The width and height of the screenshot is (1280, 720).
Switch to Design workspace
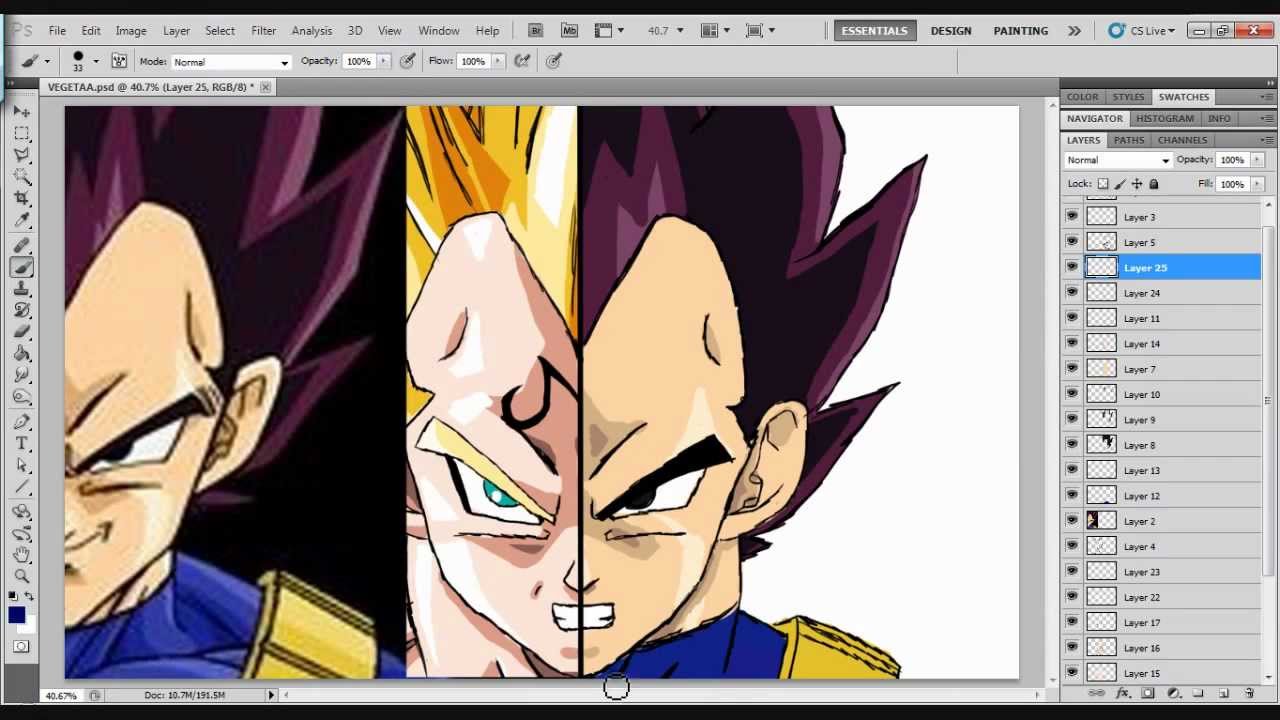(x=951, y=31)
